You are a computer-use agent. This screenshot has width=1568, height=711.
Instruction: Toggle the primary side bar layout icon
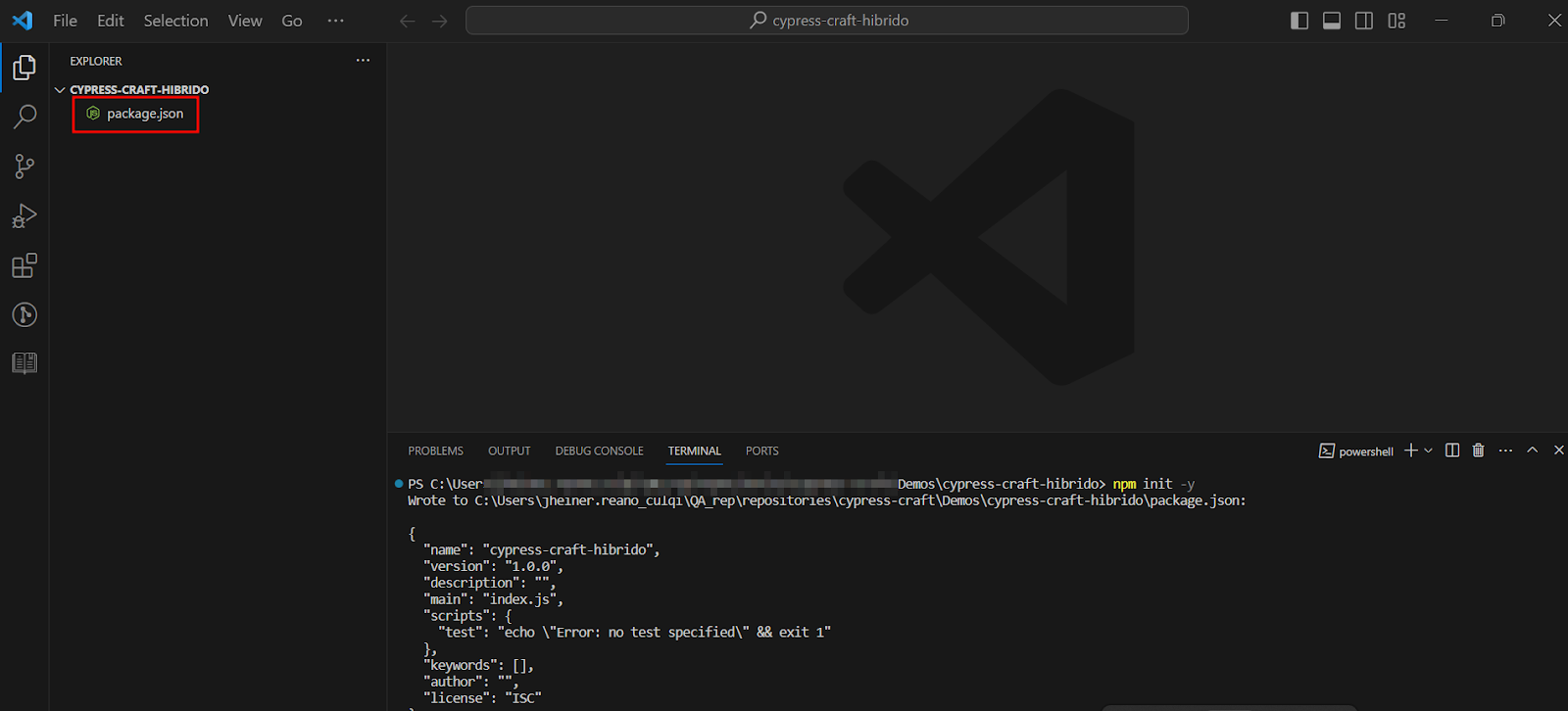[x=1299, y=21]
